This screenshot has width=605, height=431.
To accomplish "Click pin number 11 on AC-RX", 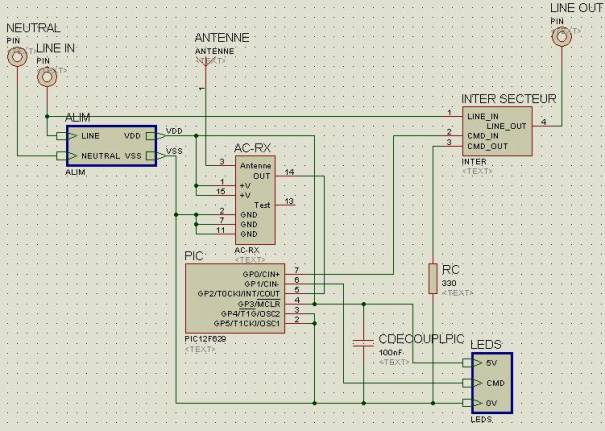I will (x=220, y=230).
